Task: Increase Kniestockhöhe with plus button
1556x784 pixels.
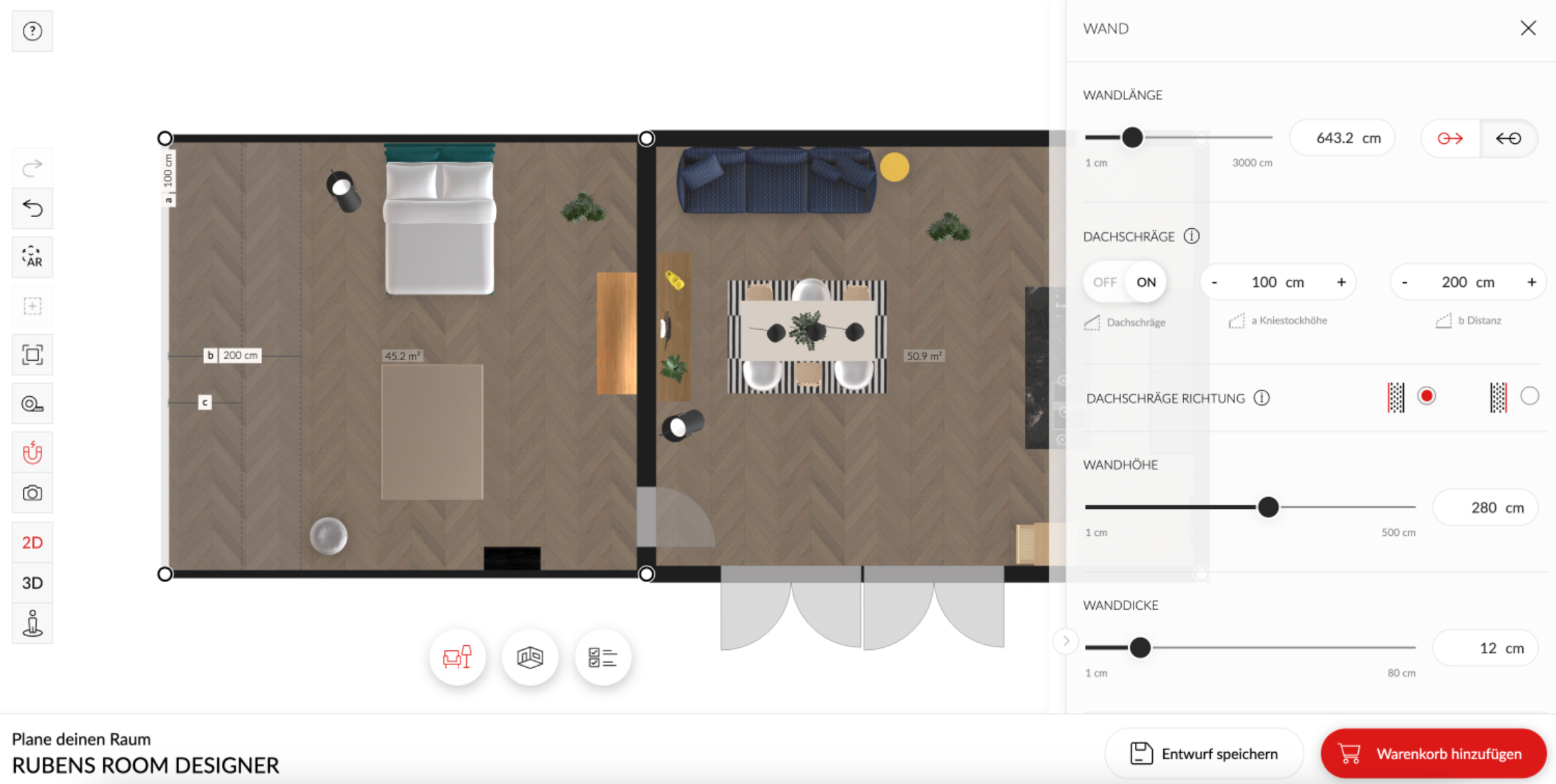Action: click(1341, 282)
